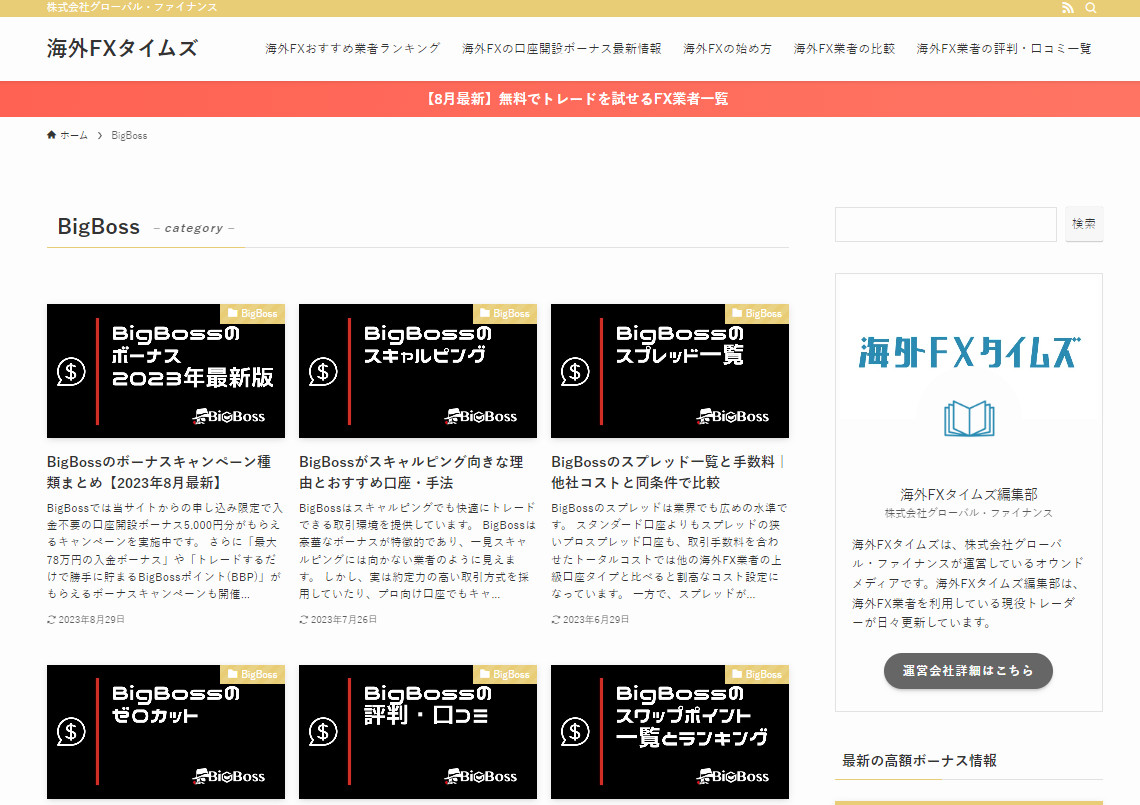The height and width of the screenshot is (805, 1140).
Task: Click the 海外FXタイムズ sidebar logo image
Action: click(x=969, y=353)
